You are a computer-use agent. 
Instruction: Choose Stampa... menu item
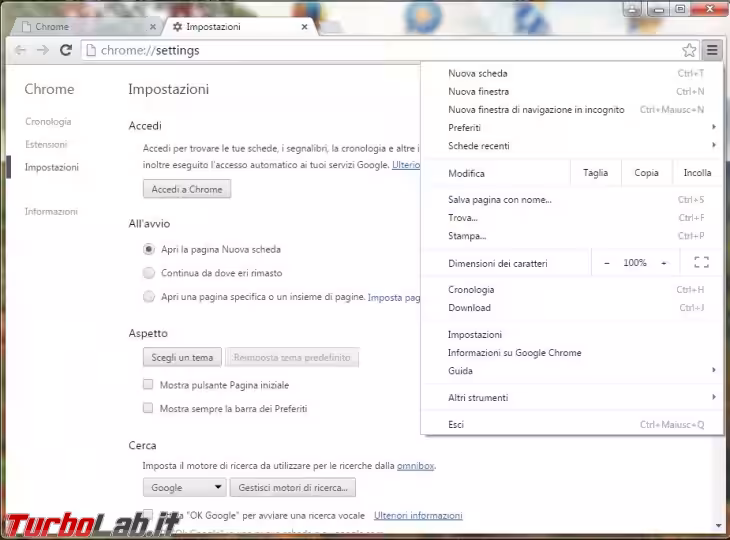click(x=572, y=236)
